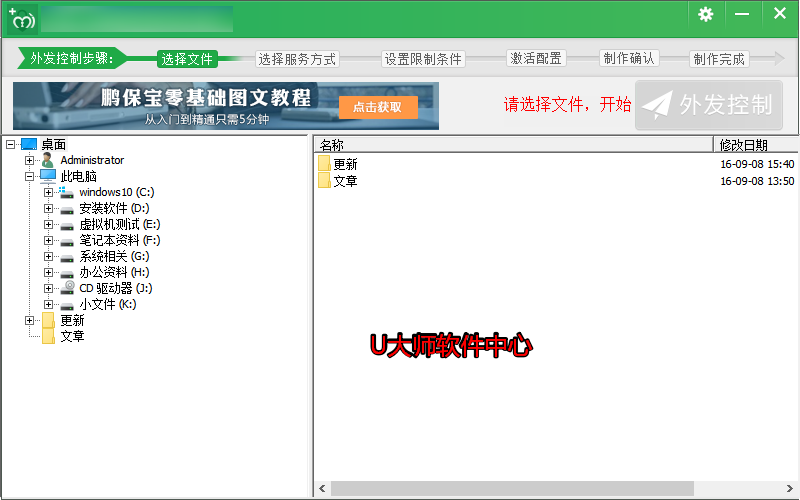Viewport: 800px width, 500px height.
Task: Click the 此电脑 computer icon
Action: click(48, 176)
